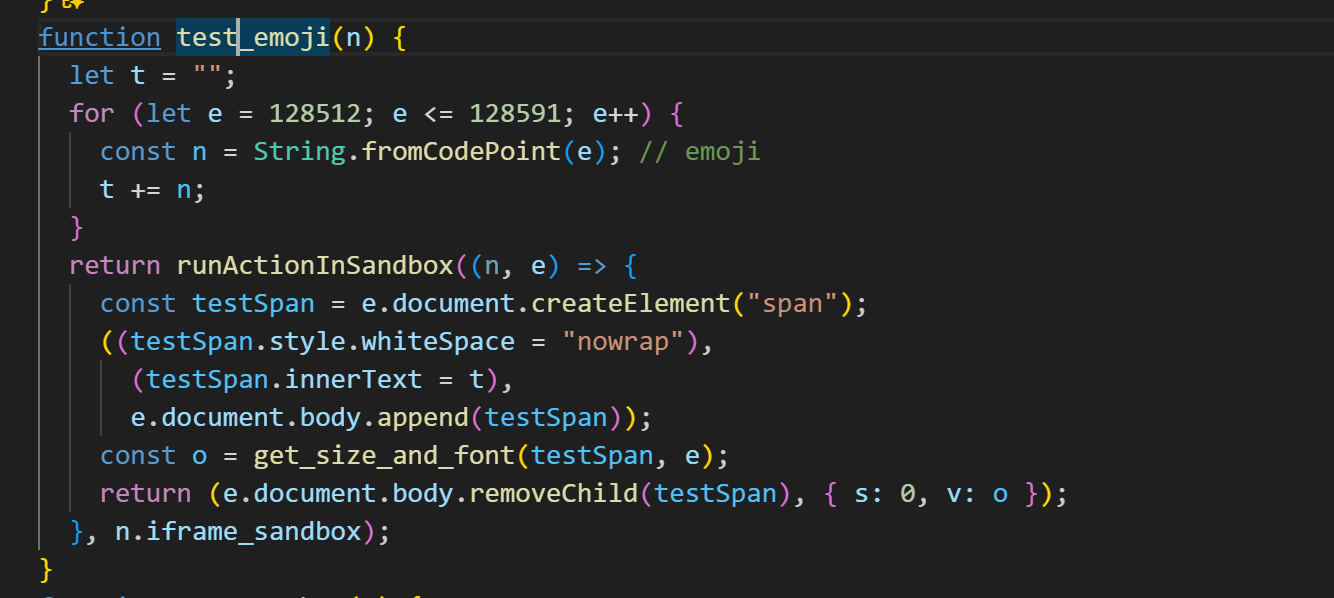
Task: Click the underlined "function" keyword
Action: pos(99,38)
